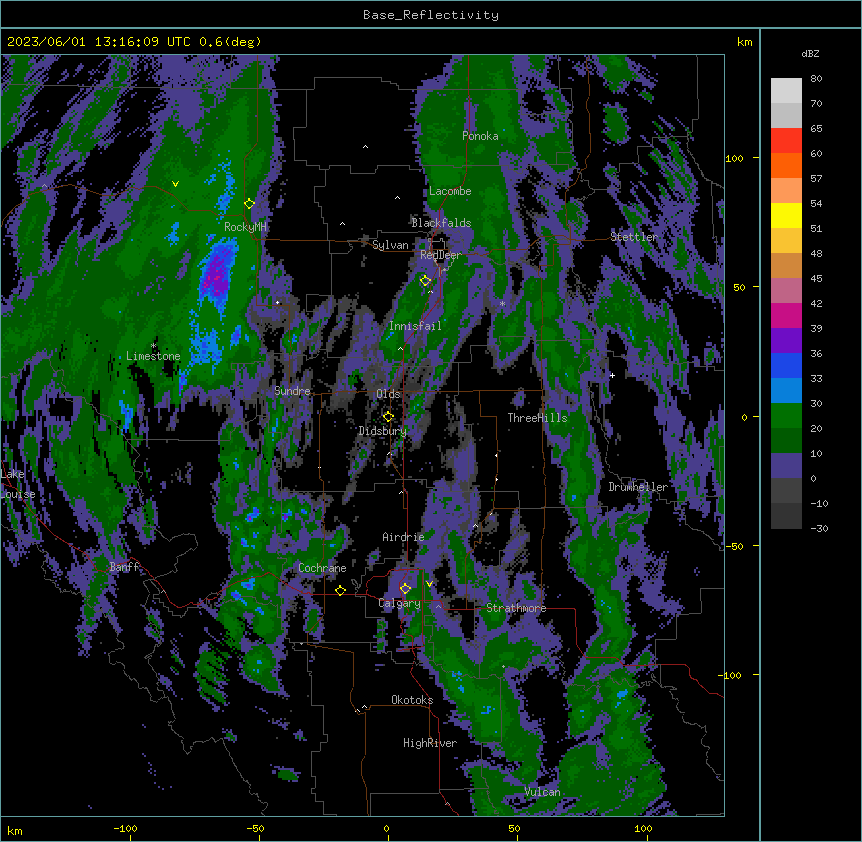Click the Okotoks label
The image size is (862, 842).
[x=412, y=700]
